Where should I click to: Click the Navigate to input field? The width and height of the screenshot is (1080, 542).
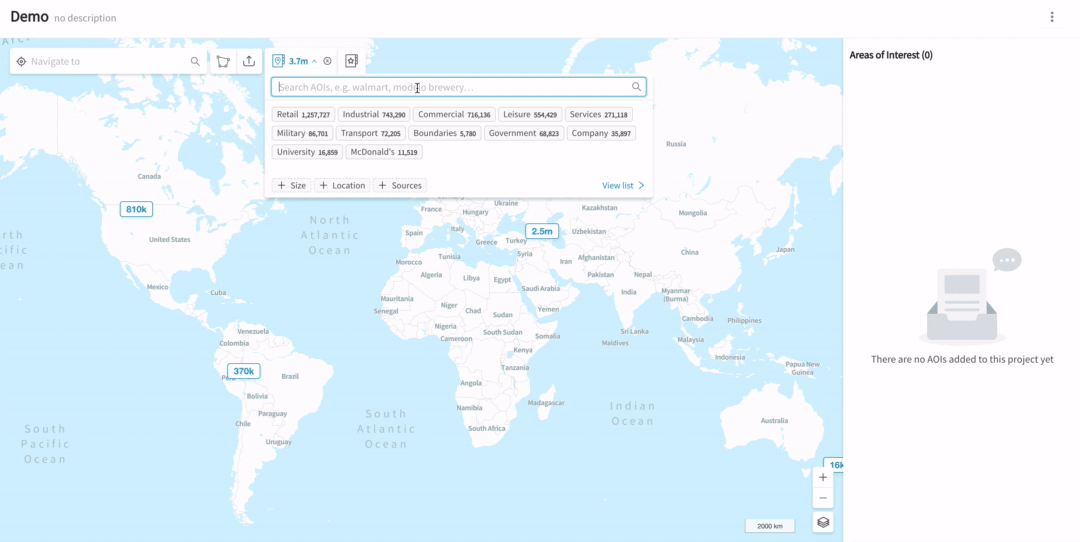pos(109,61)
